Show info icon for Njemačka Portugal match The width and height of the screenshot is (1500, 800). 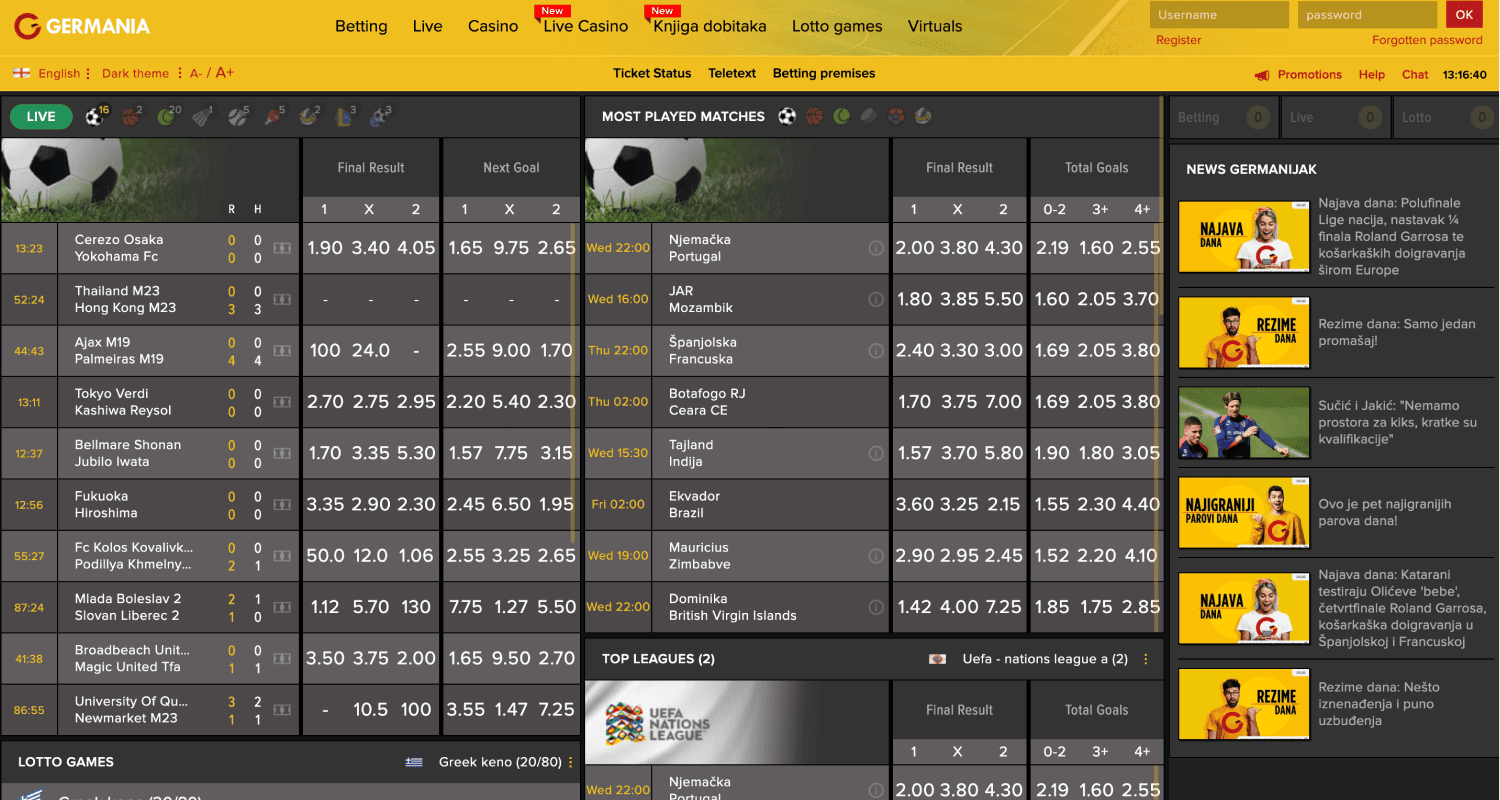click(x=876, y=248)
